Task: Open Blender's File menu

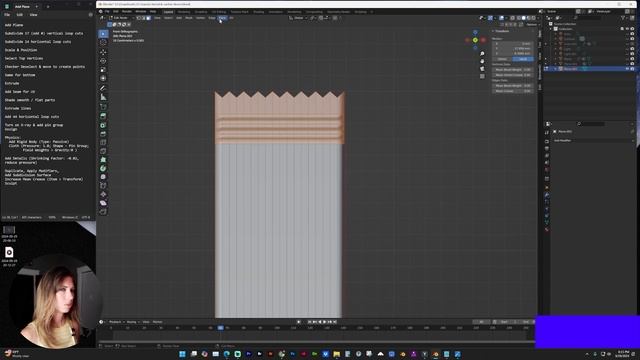Action: point(107,11)
